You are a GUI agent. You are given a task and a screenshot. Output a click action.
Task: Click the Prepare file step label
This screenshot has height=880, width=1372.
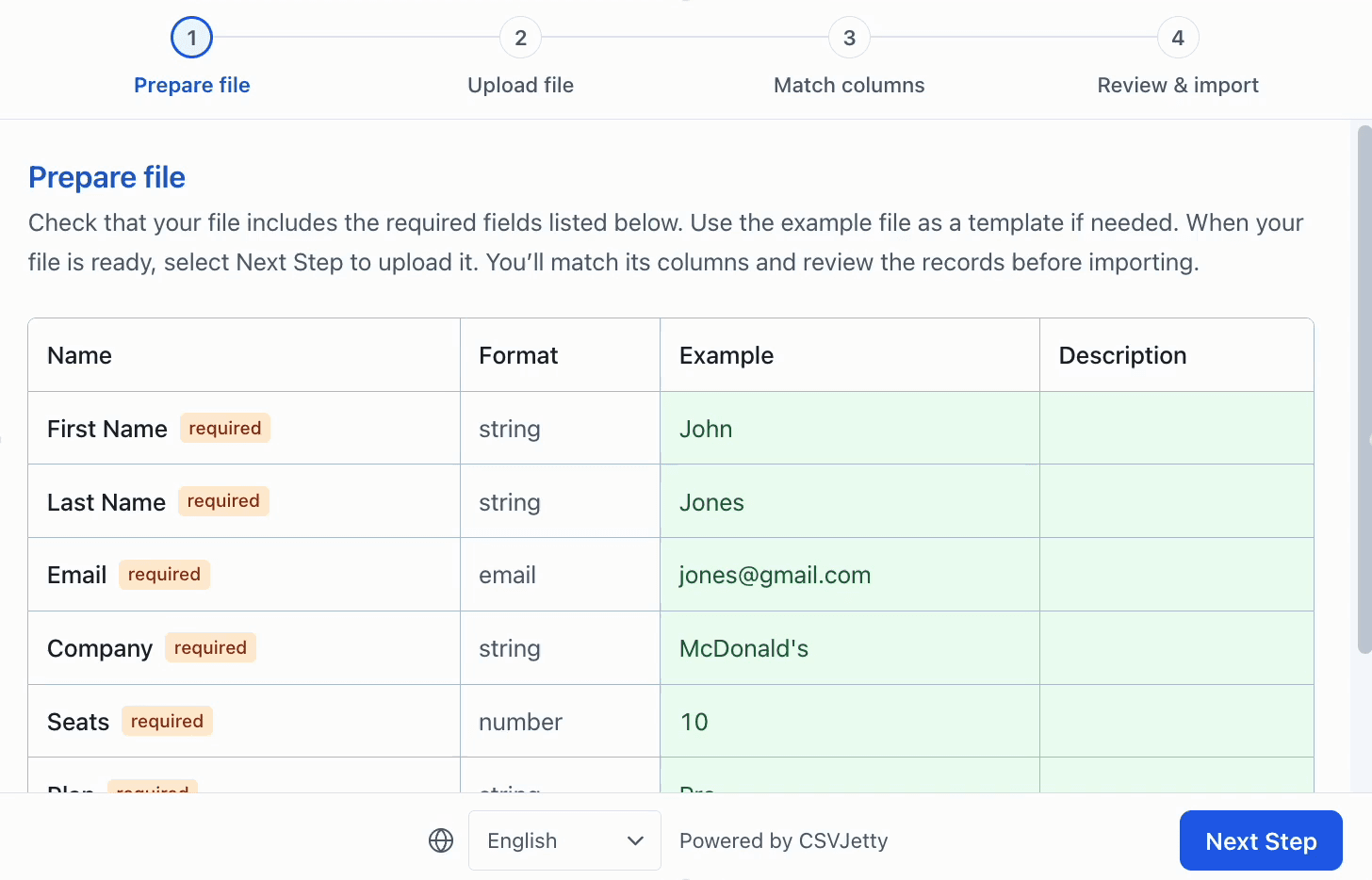pyautogui.click(x=192, y=85)
